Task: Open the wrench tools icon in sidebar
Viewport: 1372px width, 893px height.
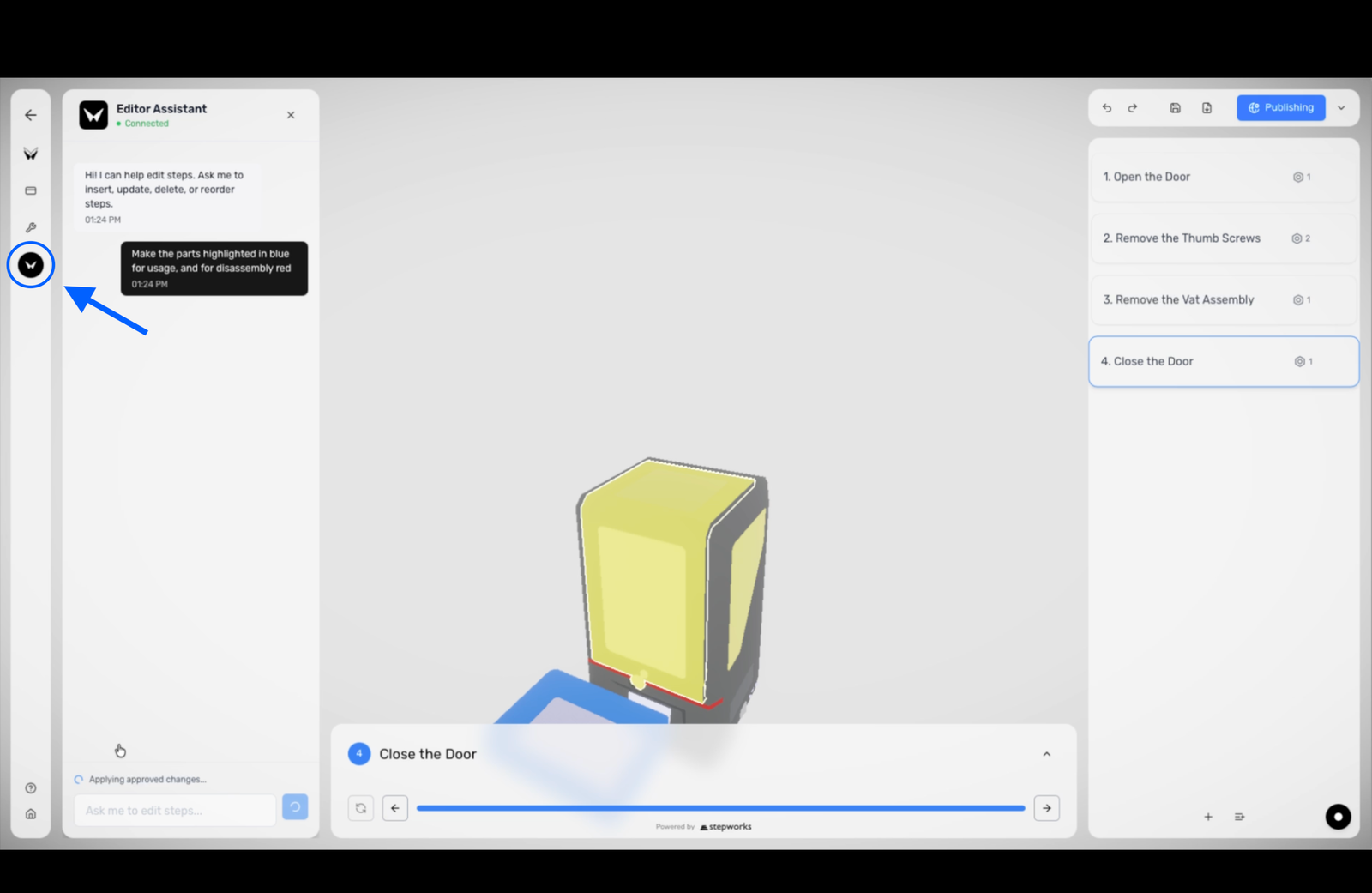Action: click(x=31, y=227)
